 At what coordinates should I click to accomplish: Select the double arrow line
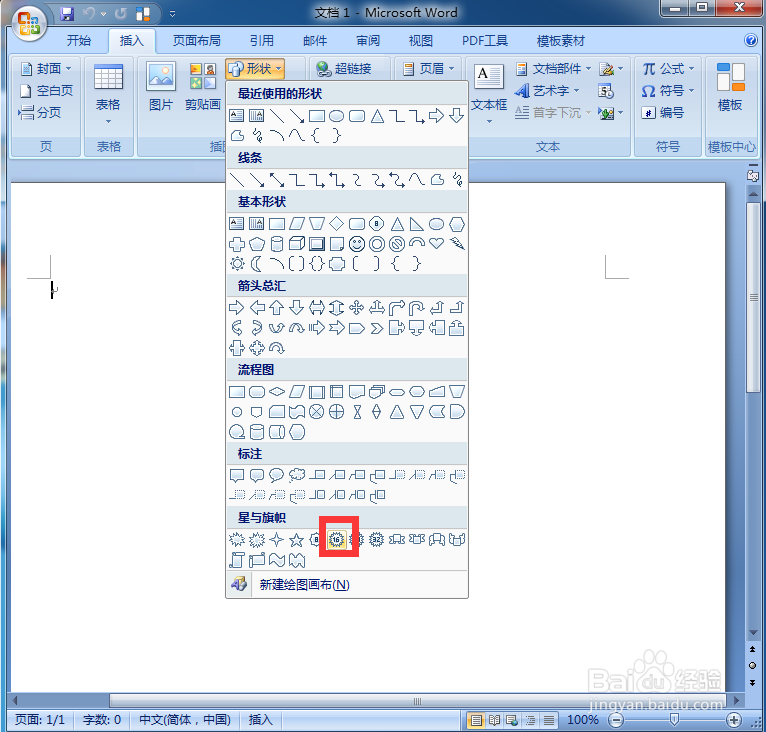point(277,180)
